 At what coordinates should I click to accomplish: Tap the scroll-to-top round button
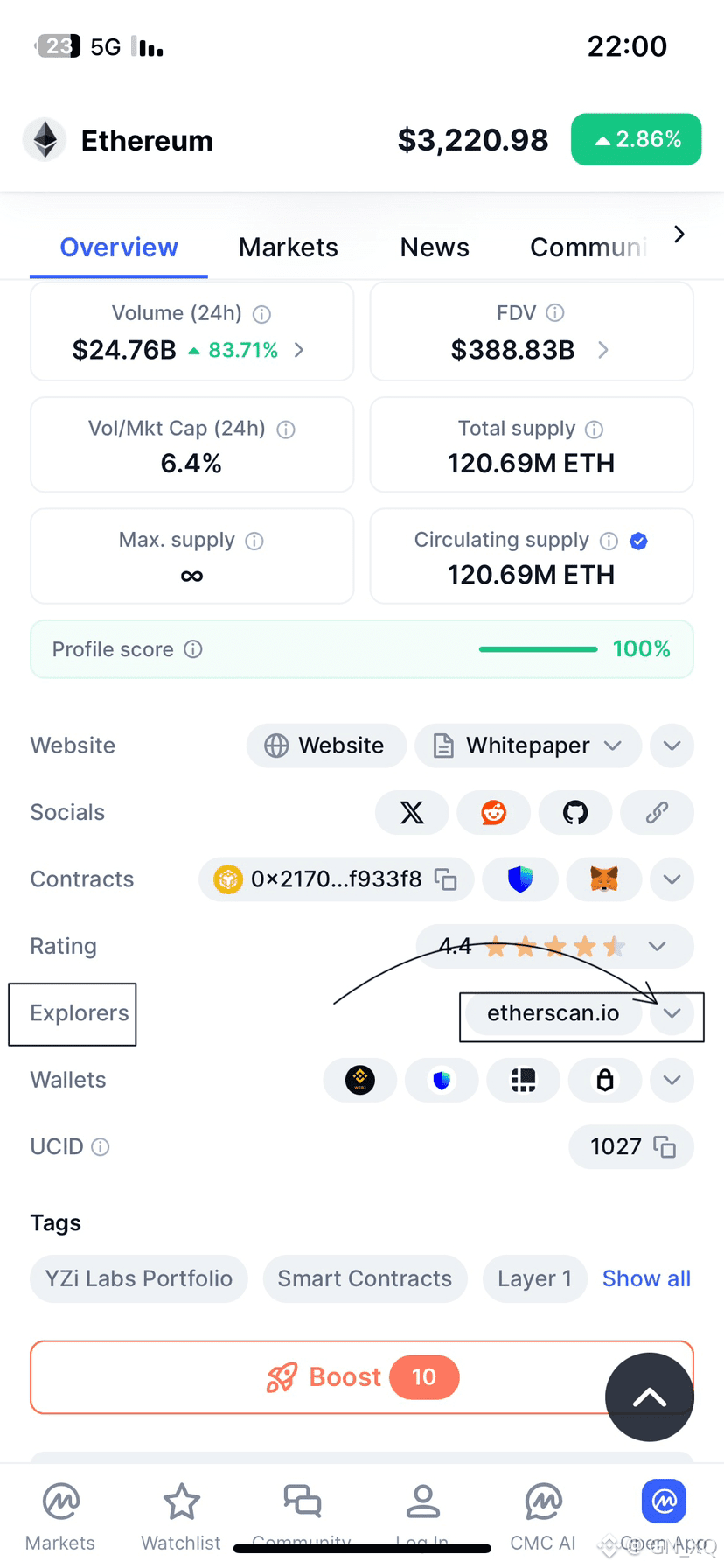[649, 1397]
